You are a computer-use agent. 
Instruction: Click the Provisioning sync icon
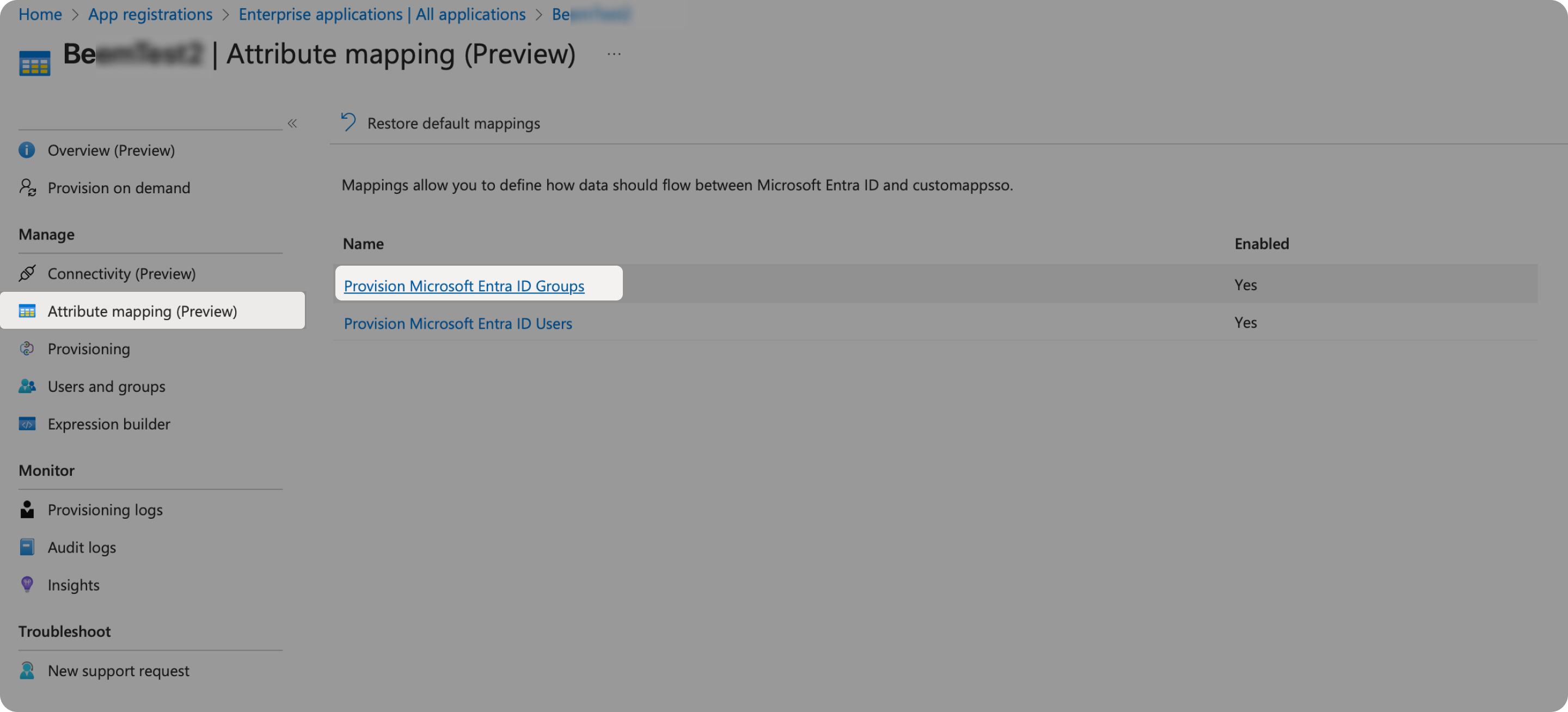coord(27,349)
